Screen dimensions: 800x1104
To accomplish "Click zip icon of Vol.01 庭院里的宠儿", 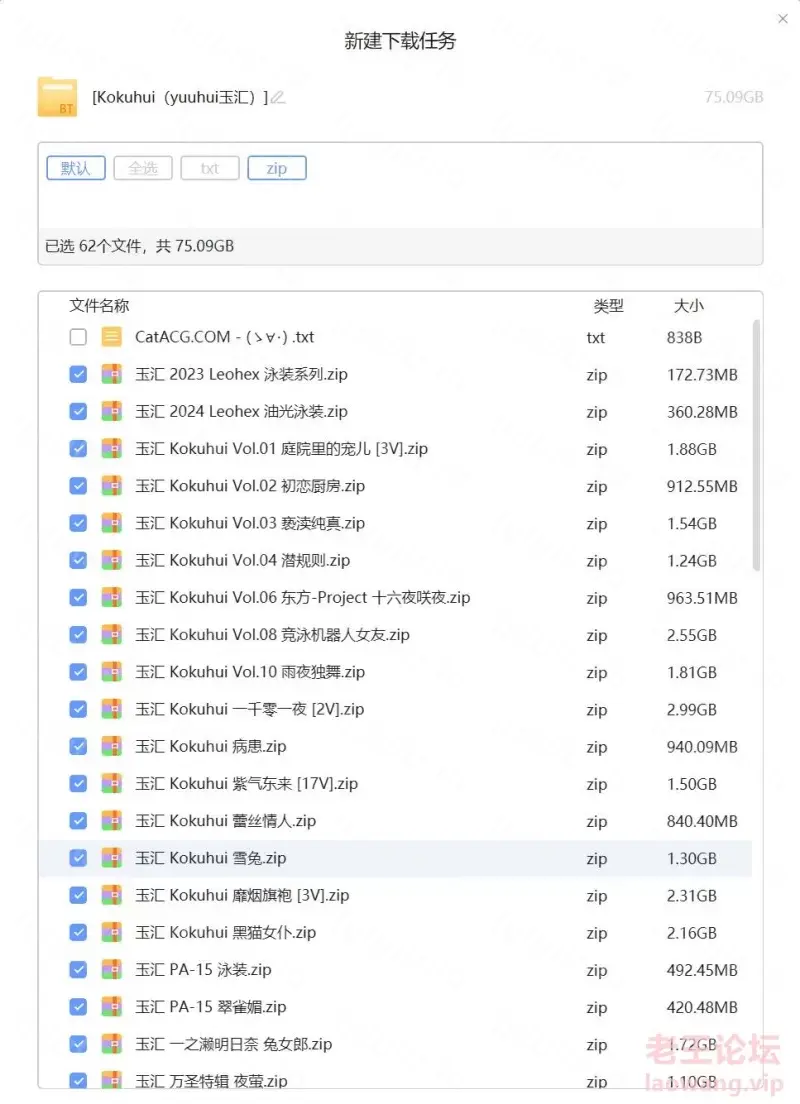I will pyautogui.click(x=111, y=448).
